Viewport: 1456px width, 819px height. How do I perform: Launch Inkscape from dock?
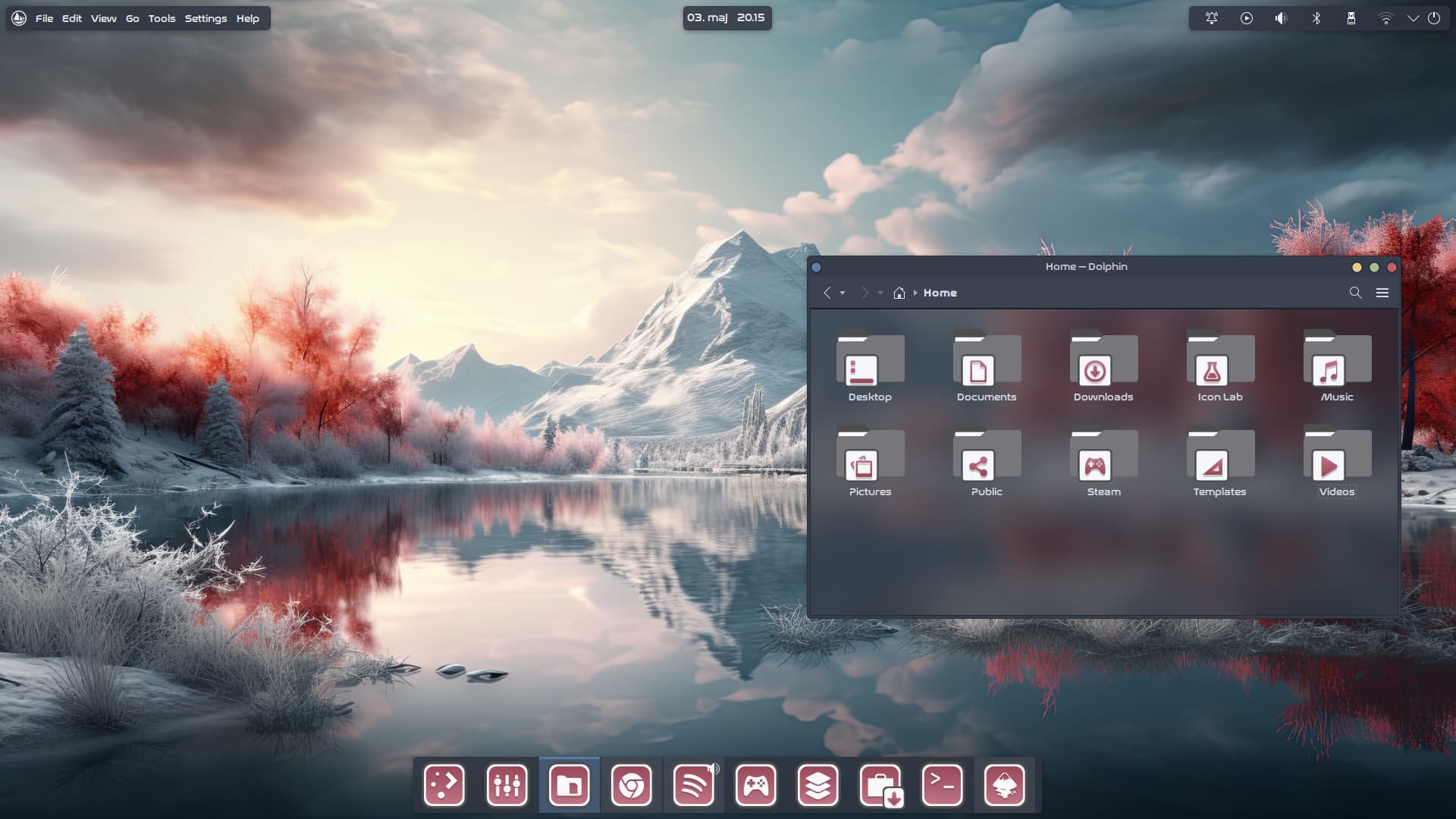coord(1004,785)
